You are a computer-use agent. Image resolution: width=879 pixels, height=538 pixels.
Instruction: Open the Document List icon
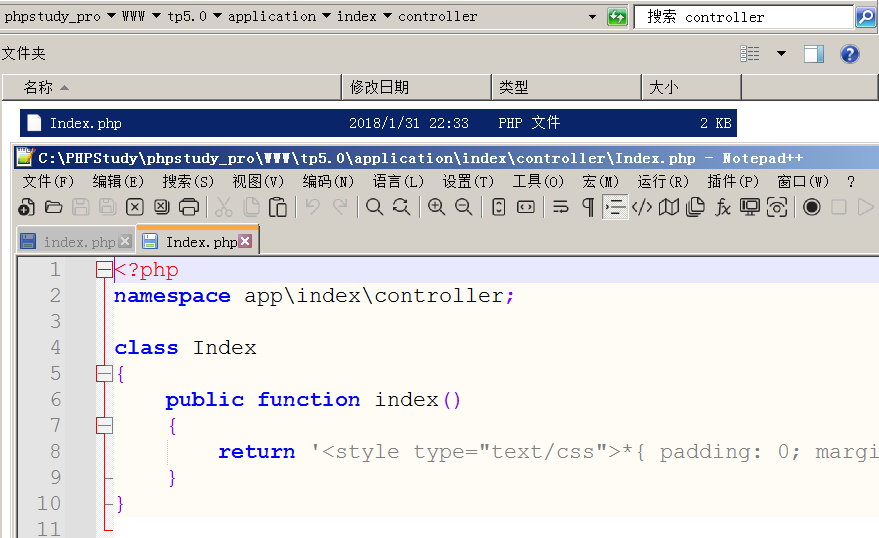coord(696,207)
